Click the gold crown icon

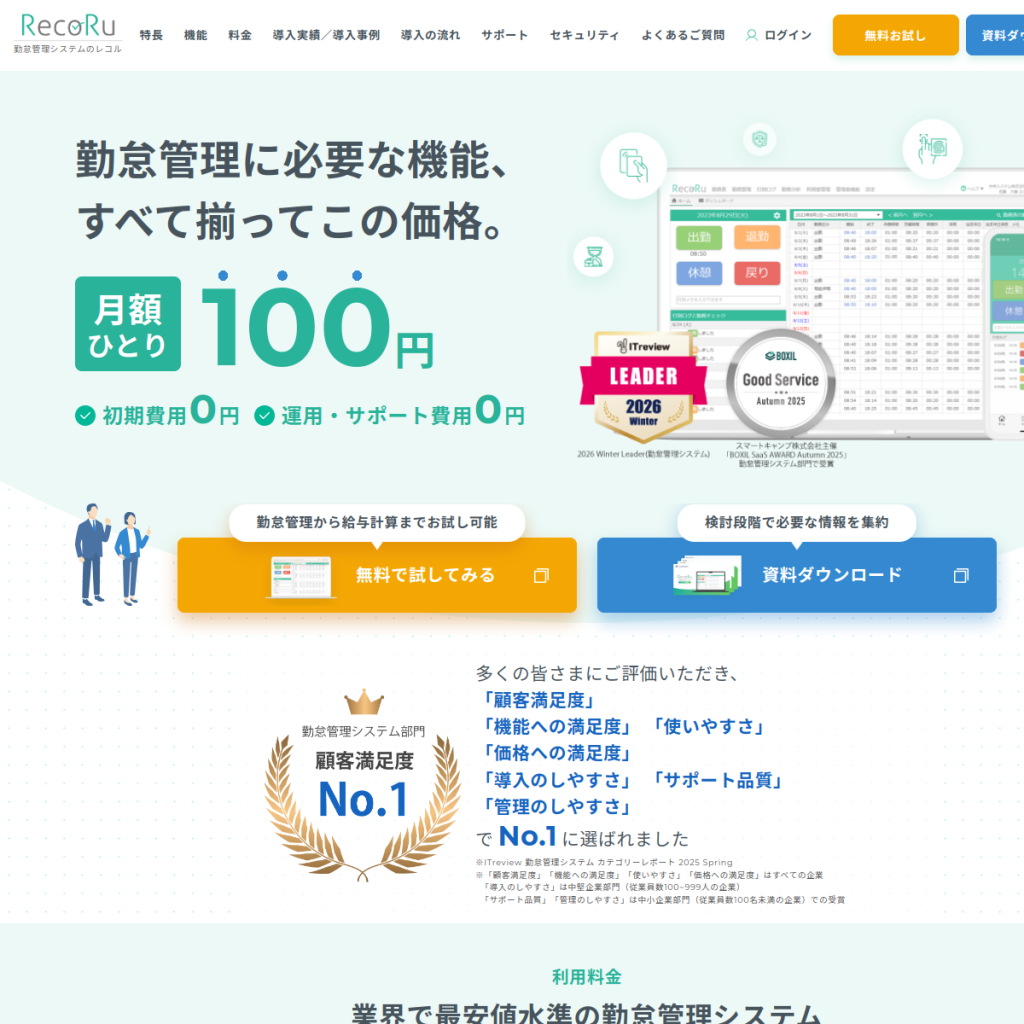[364, 702]
